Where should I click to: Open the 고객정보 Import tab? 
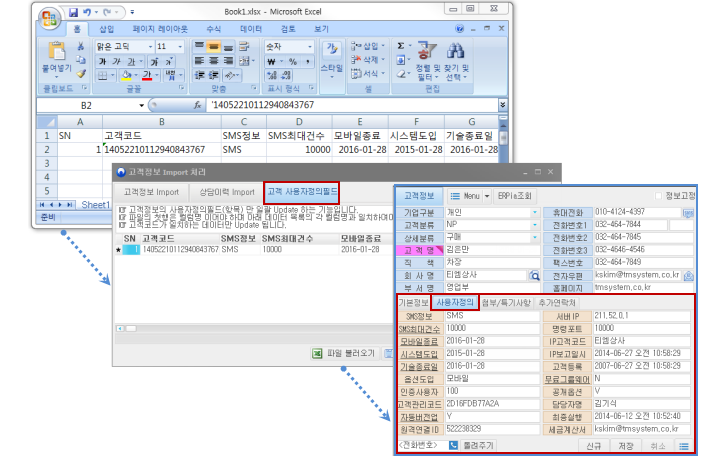[x=151, y=192]
